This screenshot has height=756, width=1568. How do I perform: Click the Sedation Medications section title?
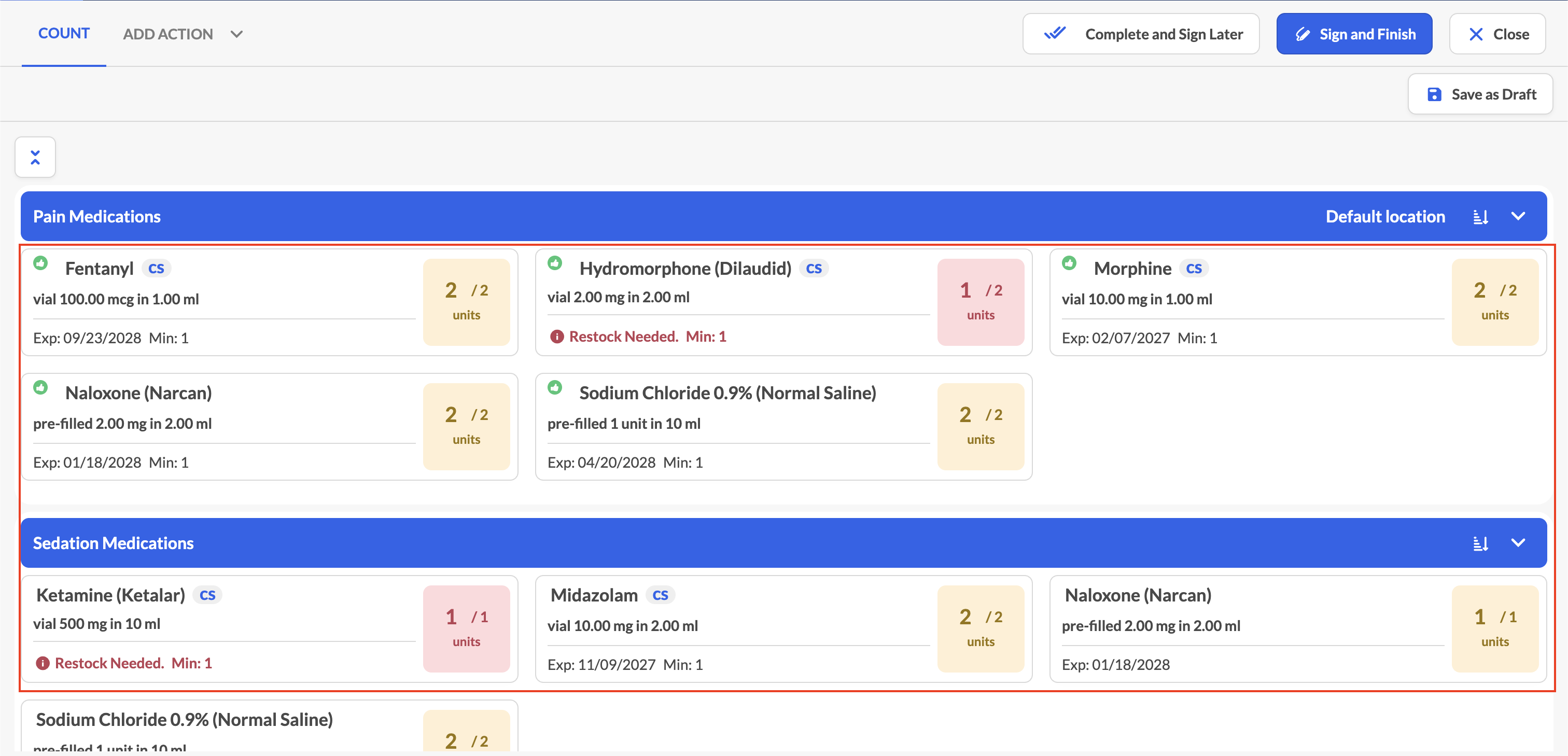pos(113,543)
